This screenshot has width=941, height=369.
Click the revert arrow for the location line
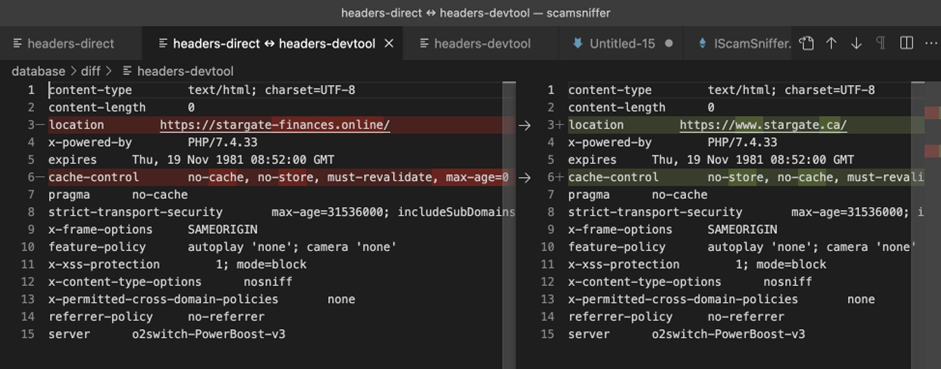click(x=525, y=125)
